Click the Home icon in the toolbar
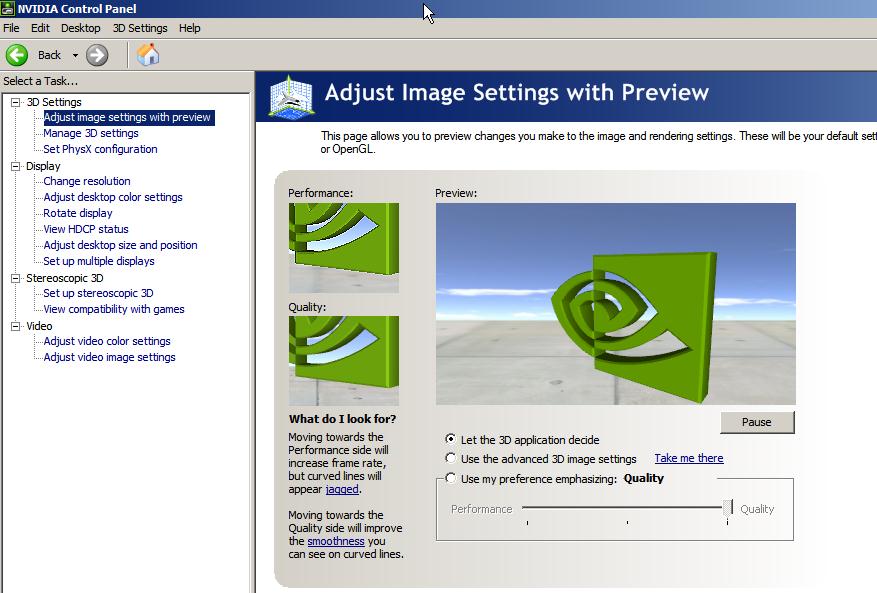The width and height of the screenshot is (877, 593). pyautogui.click(x=148, y=56)
